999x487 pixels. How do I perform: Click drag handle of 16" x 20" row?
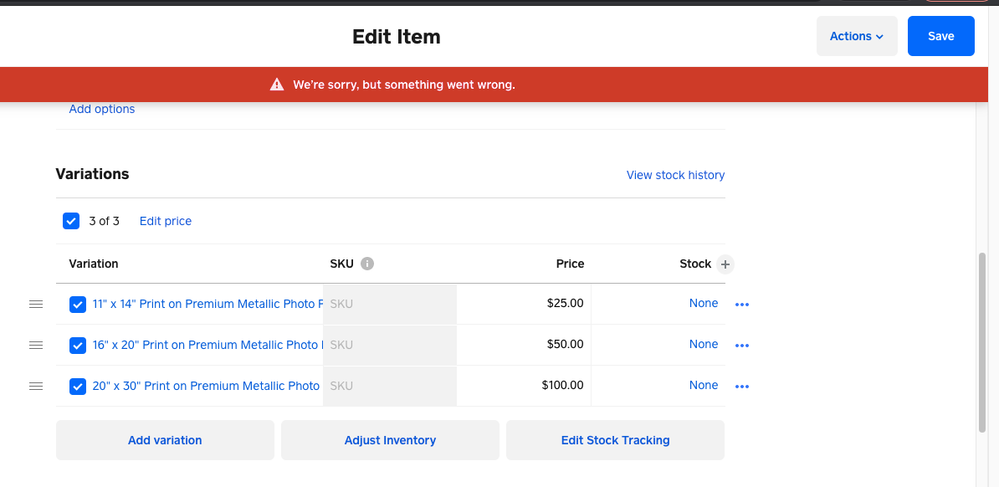click(x=36, y=345)
